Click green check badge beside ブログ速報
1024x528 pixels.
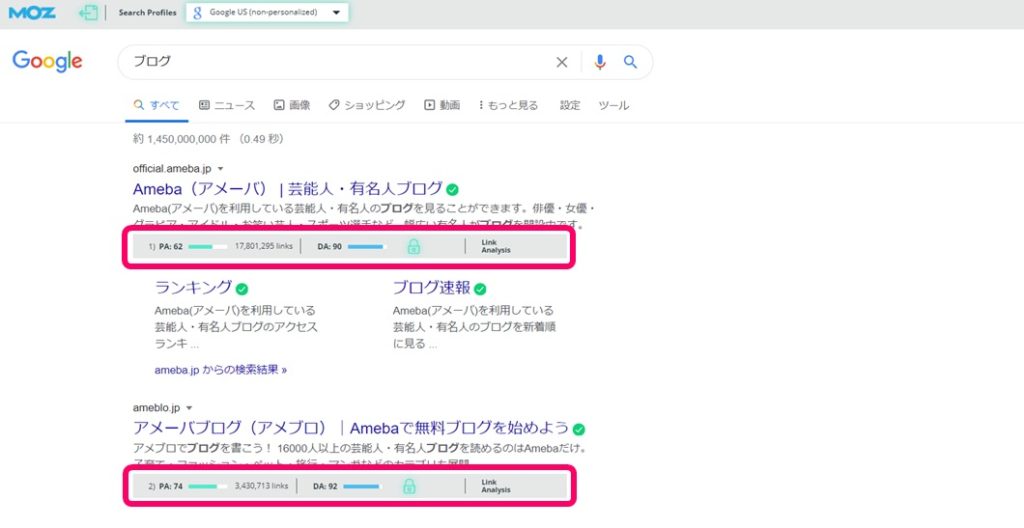coord(480,289)
